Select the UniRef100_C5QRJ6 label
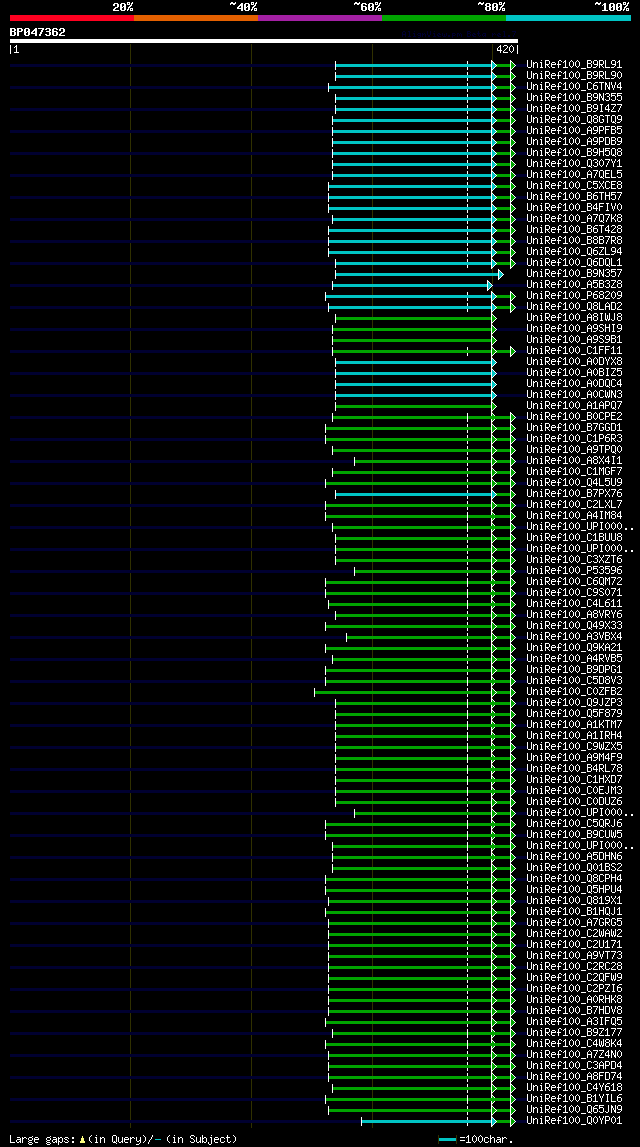 coord(574,824)
